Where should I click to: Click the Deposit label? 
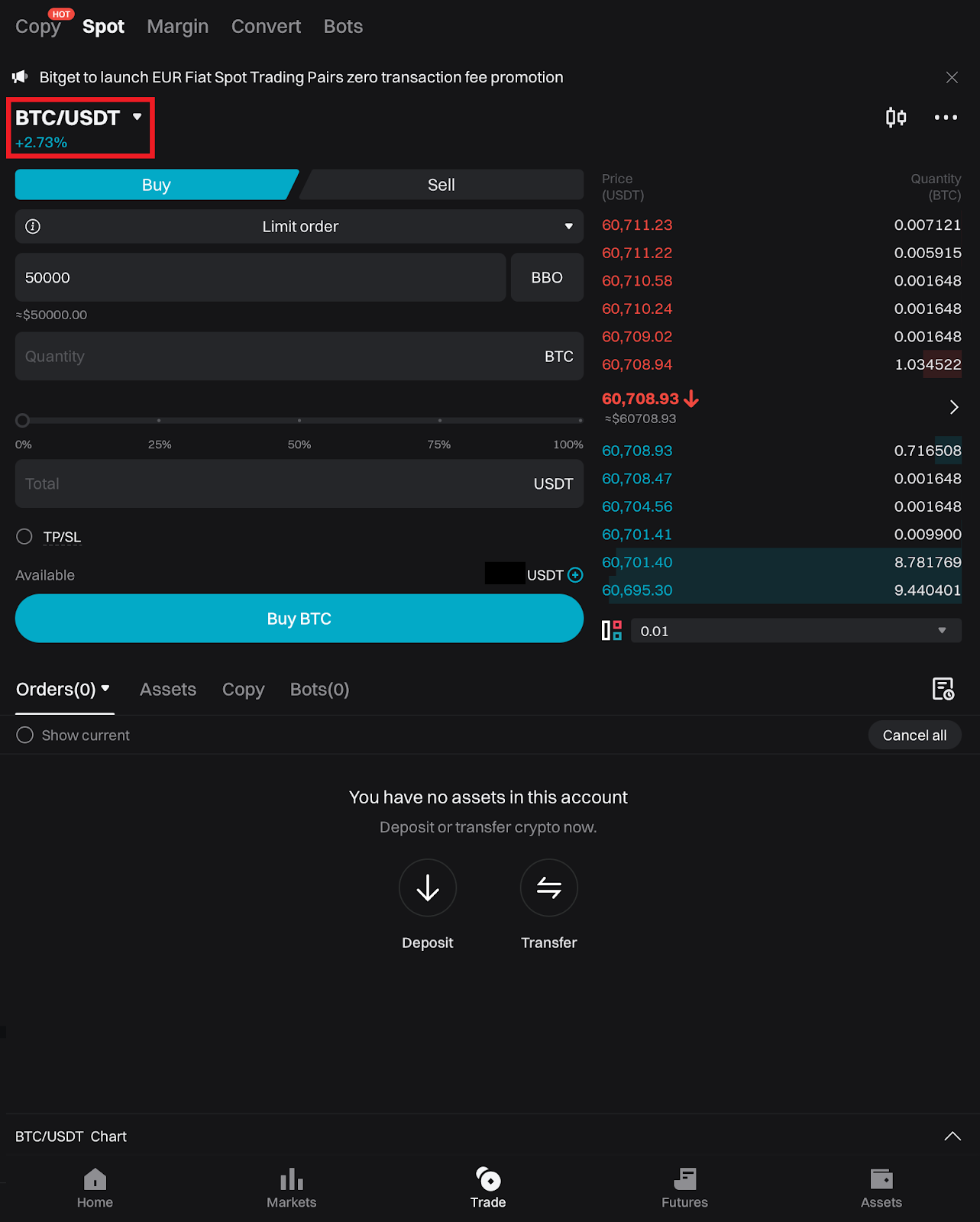(x=428, y=942)
